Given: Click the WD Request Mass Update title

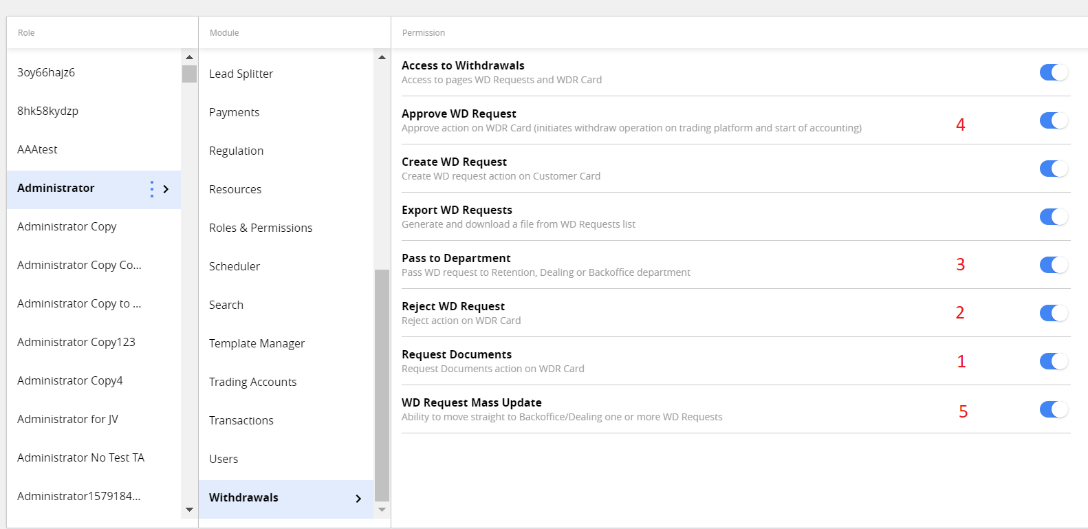Looking at the screenshot, I should coord(472,403).
